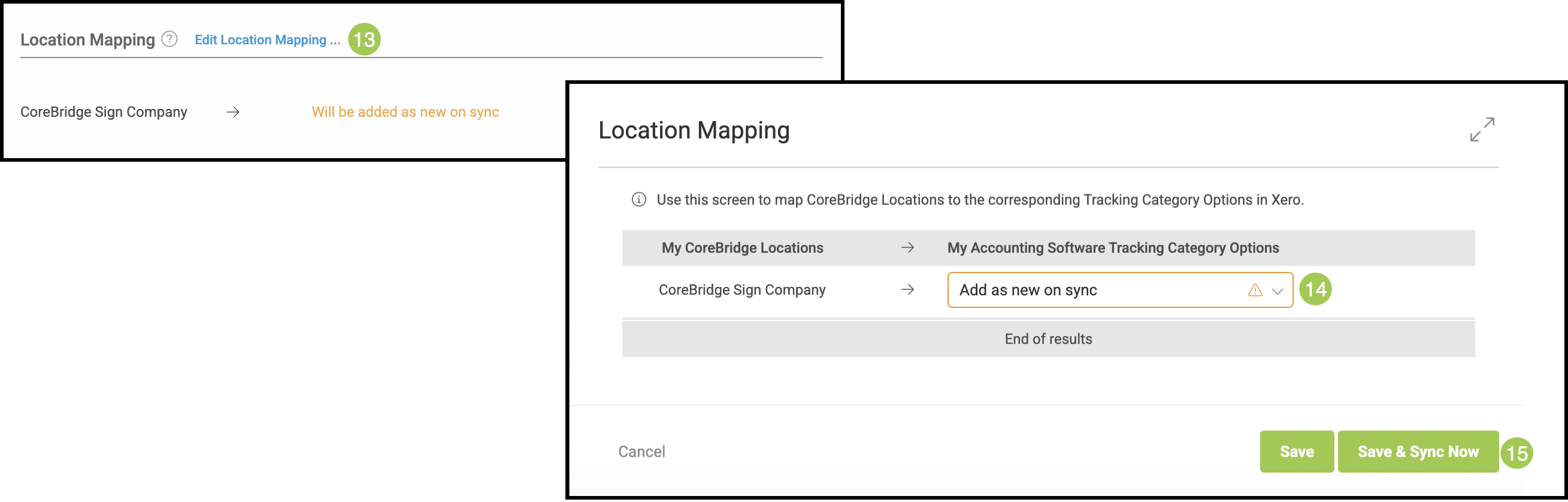Select CoreBridge Sign Company row in the dialog
Image resolution: width=1568 pixels, height=502 pixels.
(x=1048, y=291)
